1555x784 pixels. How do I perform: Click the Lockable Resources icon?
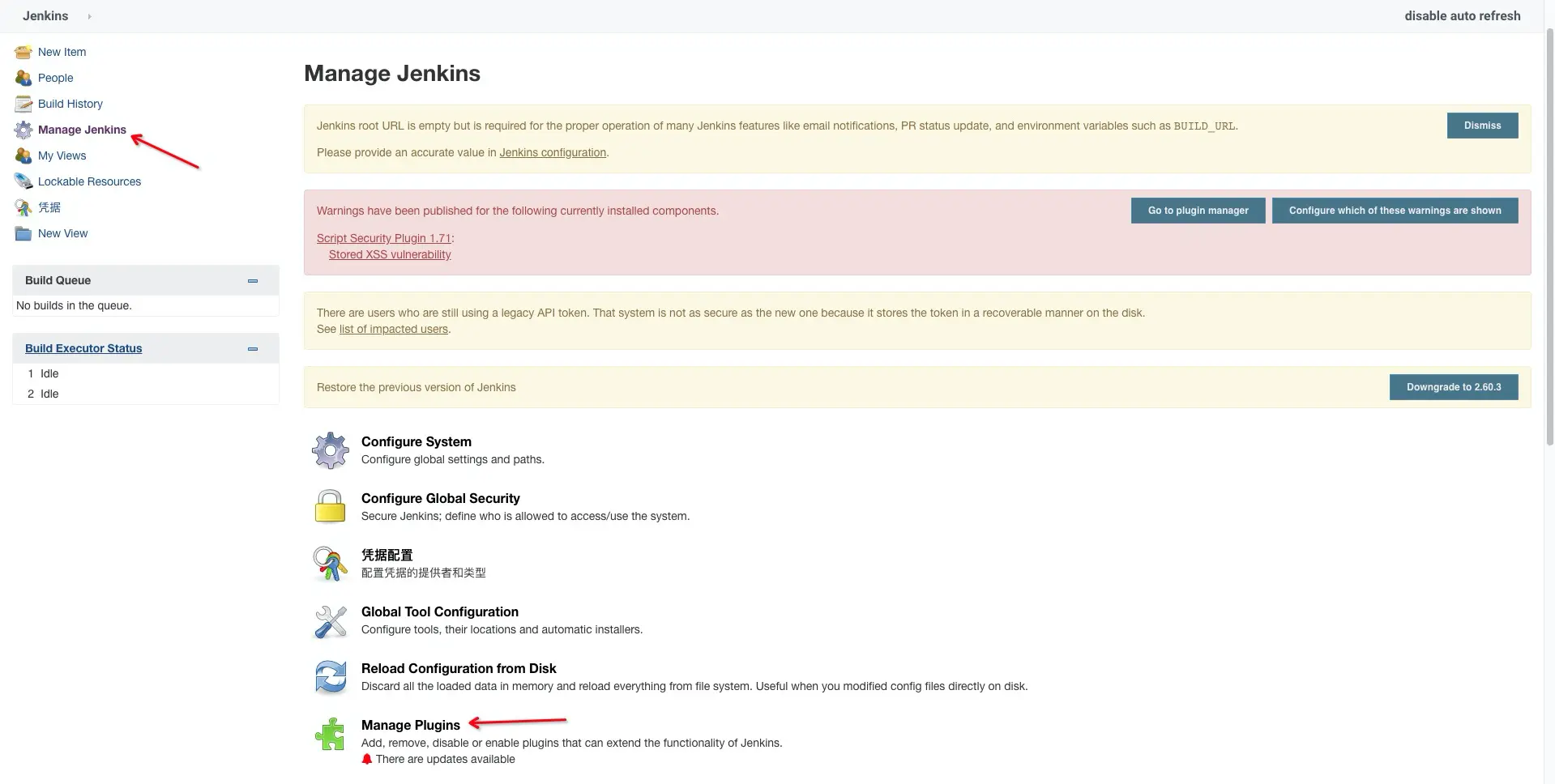tap(23, 182)
